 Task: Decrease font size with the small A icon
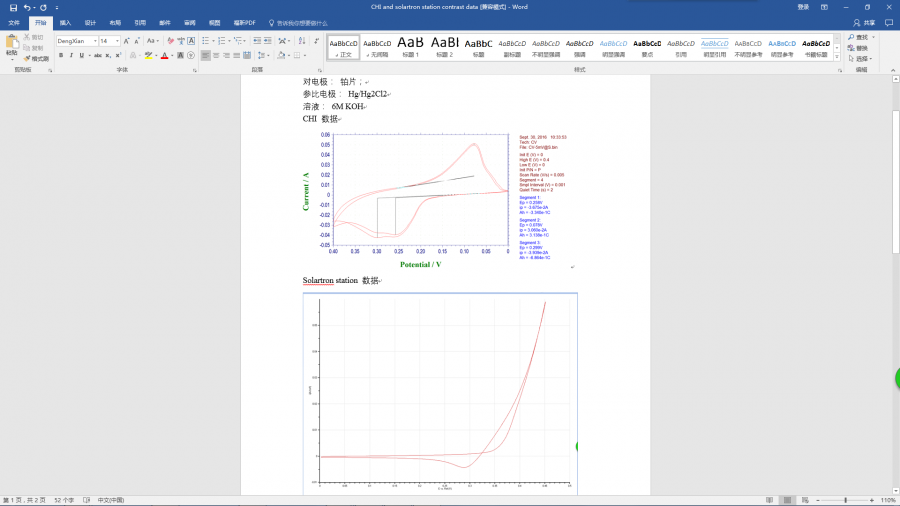coord(137,41)
